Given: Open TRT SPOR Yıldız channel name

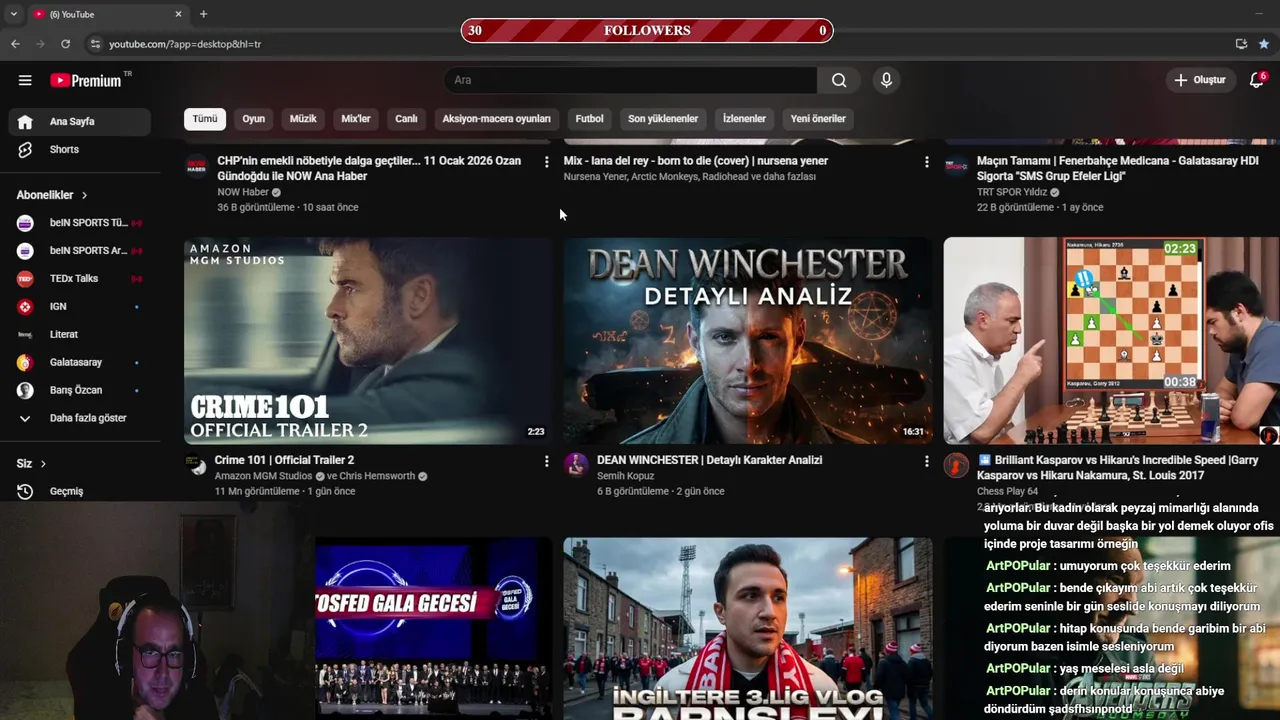Looking at the screenshot, I should point(1012,192).
